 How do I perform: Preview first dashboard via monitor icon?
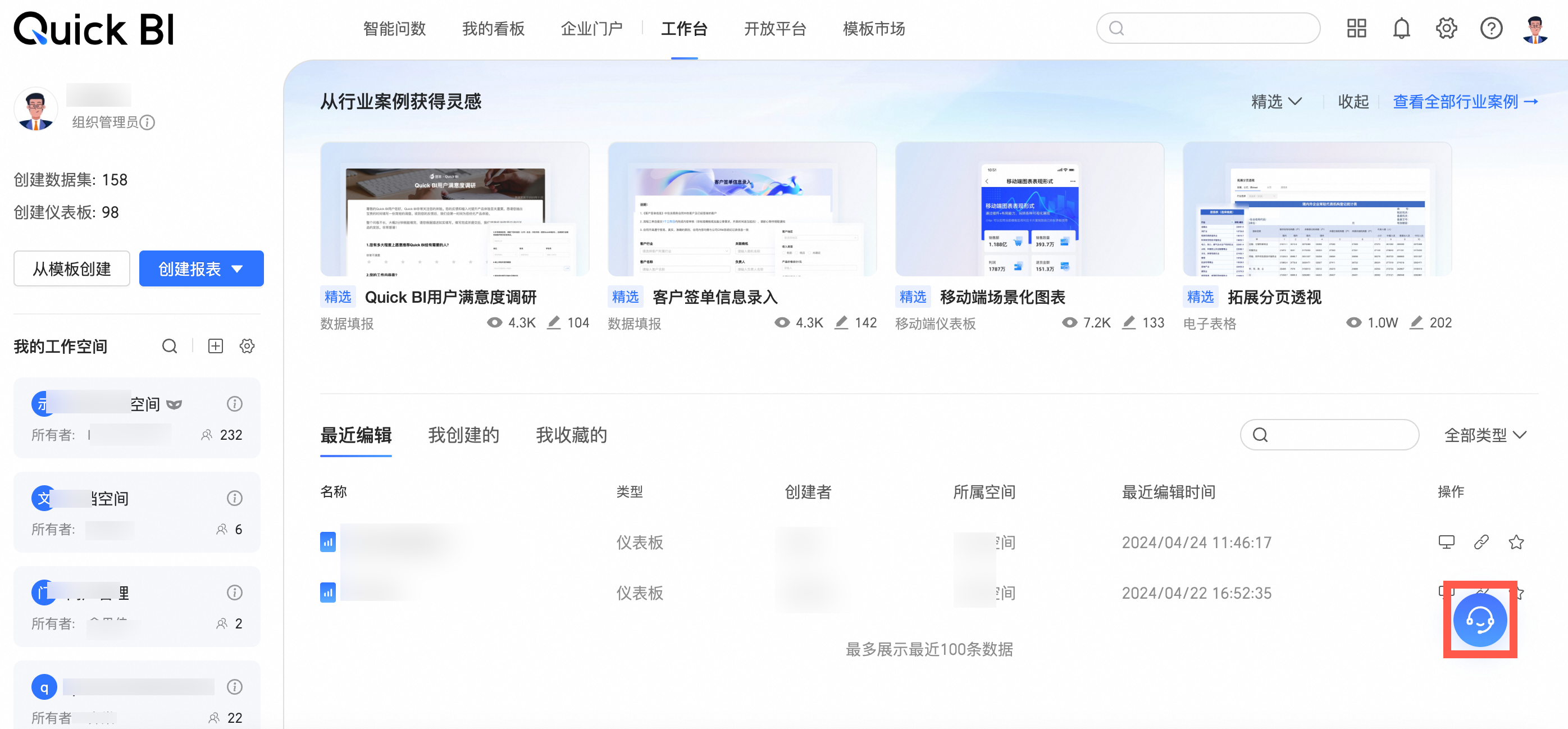tap(1446, 541)
